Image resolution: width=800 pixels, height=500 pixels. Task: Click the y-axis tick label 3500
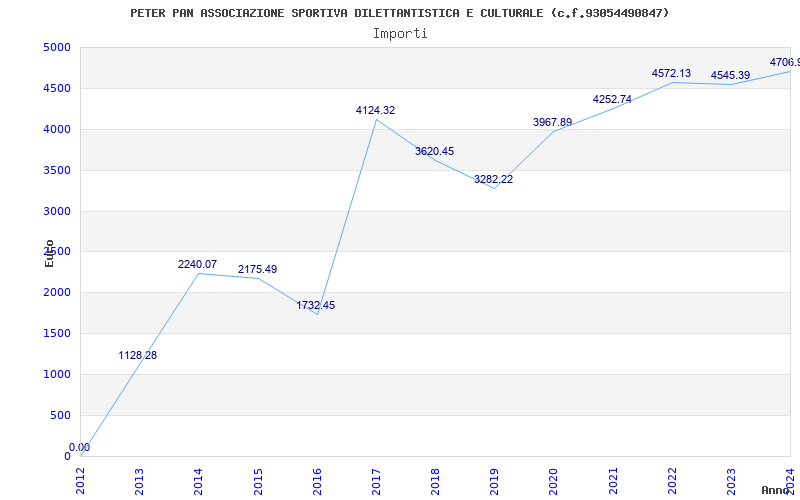click(x=57, y=170)
